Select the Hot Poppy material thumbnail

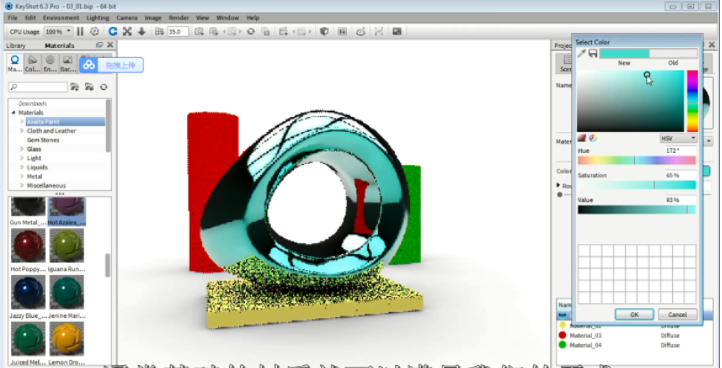(28, 245)
